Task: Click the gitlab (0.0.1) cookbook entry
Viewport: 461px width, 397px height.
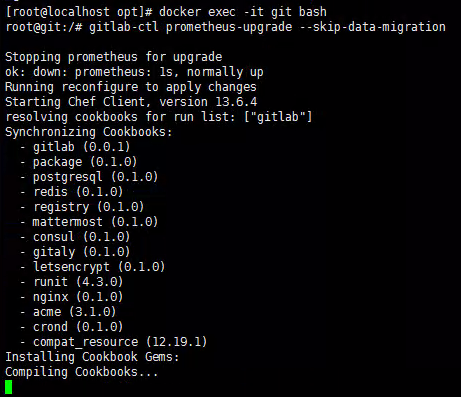Action: pos(81,147)
